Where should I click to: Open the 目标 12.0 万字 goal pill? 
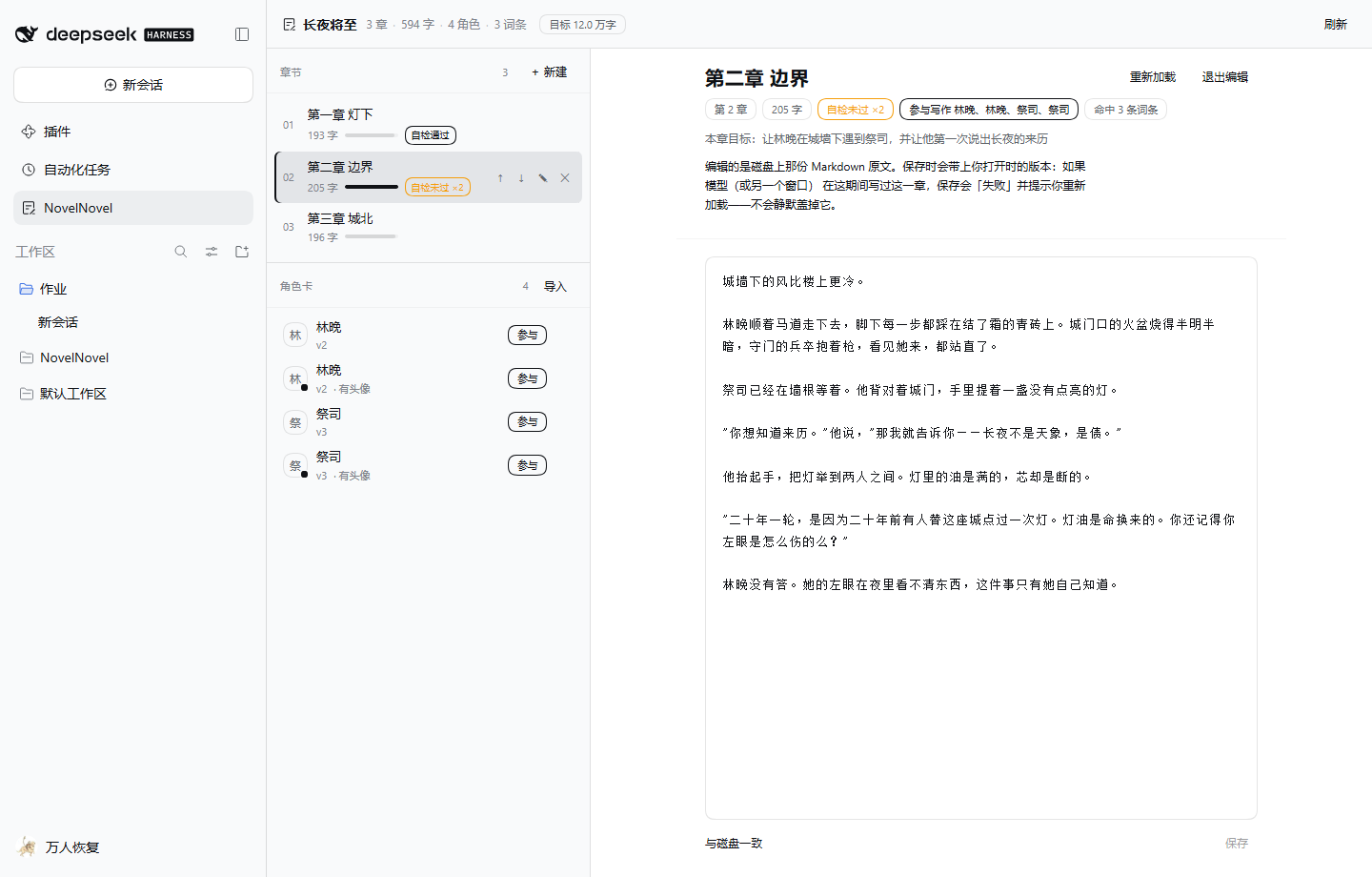pos(582,25)
